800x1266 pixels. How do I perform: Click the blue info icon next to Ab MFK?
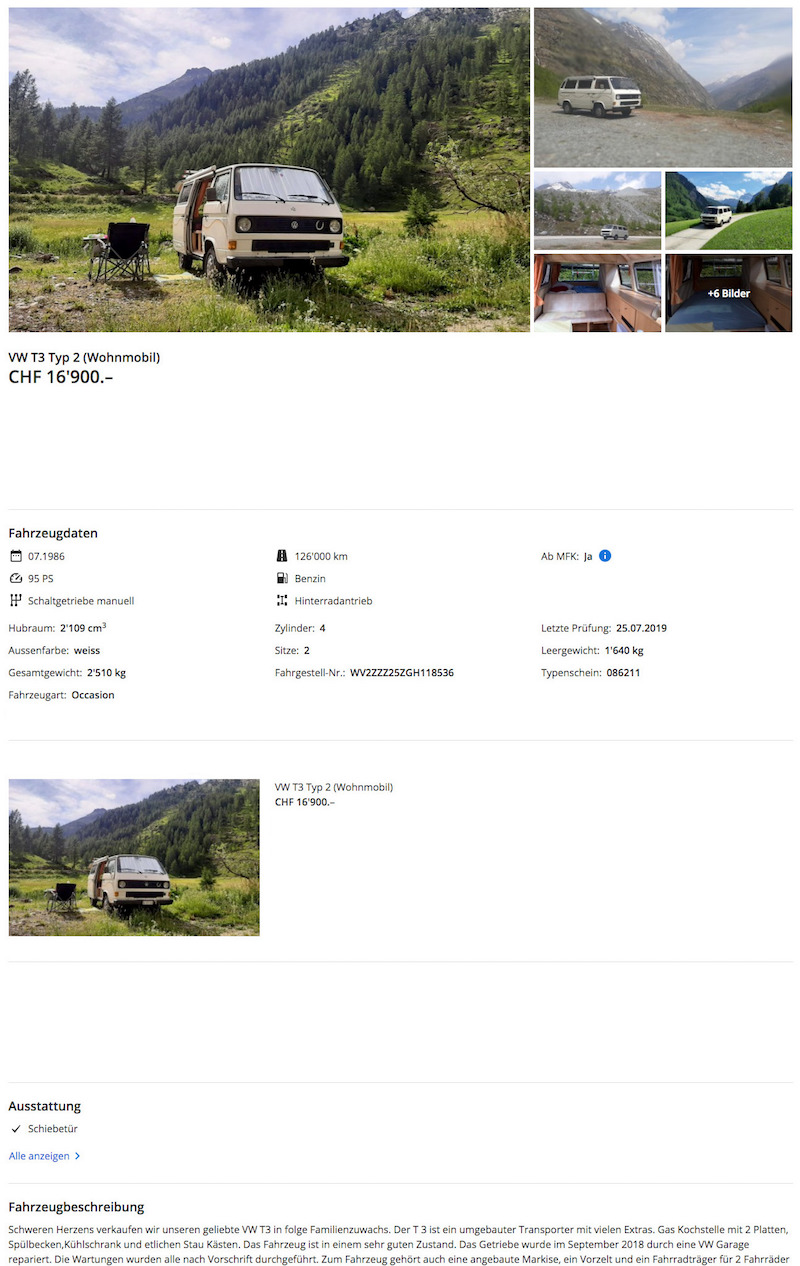click(x=605, y=556)
